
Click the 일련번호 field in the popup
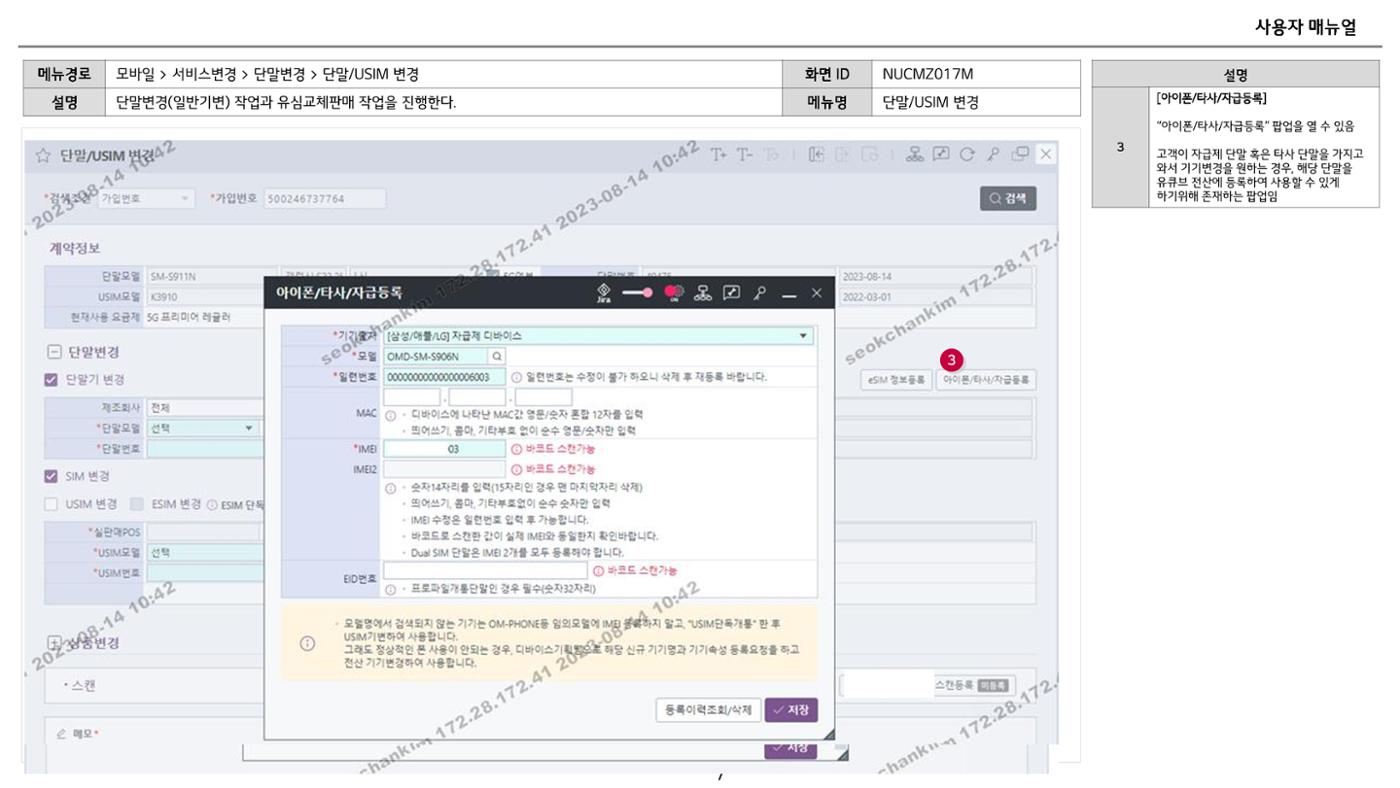tap(444, 377)
